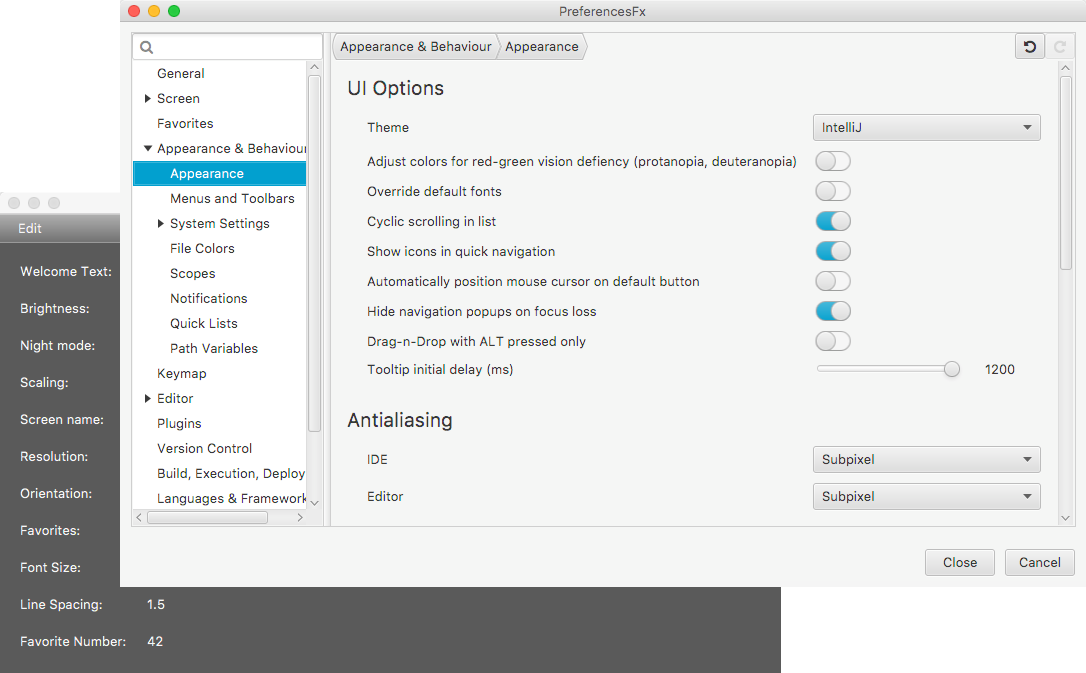Collapse the Appearance & Behaviour section

[x=147, y=148]
